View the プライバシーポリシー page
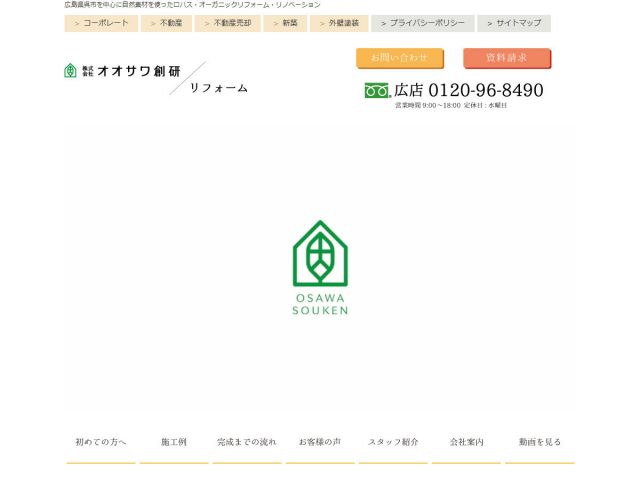Viewport: 640px width, 480px height. pos(422,23)
